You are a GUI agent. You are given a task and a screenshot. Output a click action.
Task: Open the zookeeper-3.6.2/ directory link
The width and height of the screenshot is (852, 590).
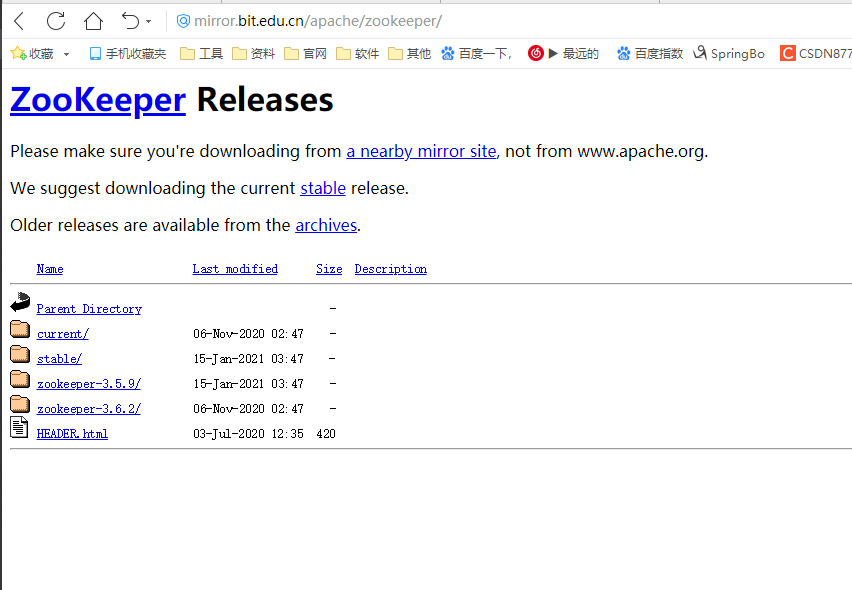[x=89, y=409]
